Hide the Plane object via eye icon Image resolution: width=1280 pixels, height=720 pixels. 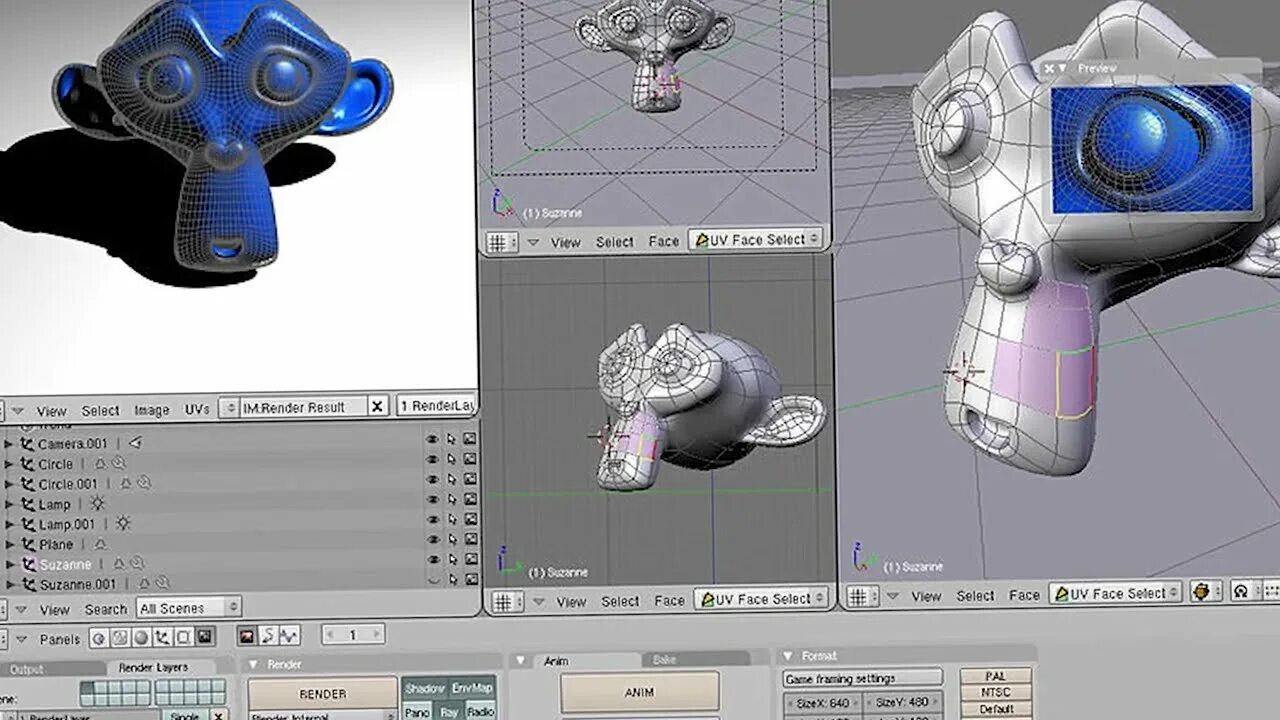(x=433, y=539)
